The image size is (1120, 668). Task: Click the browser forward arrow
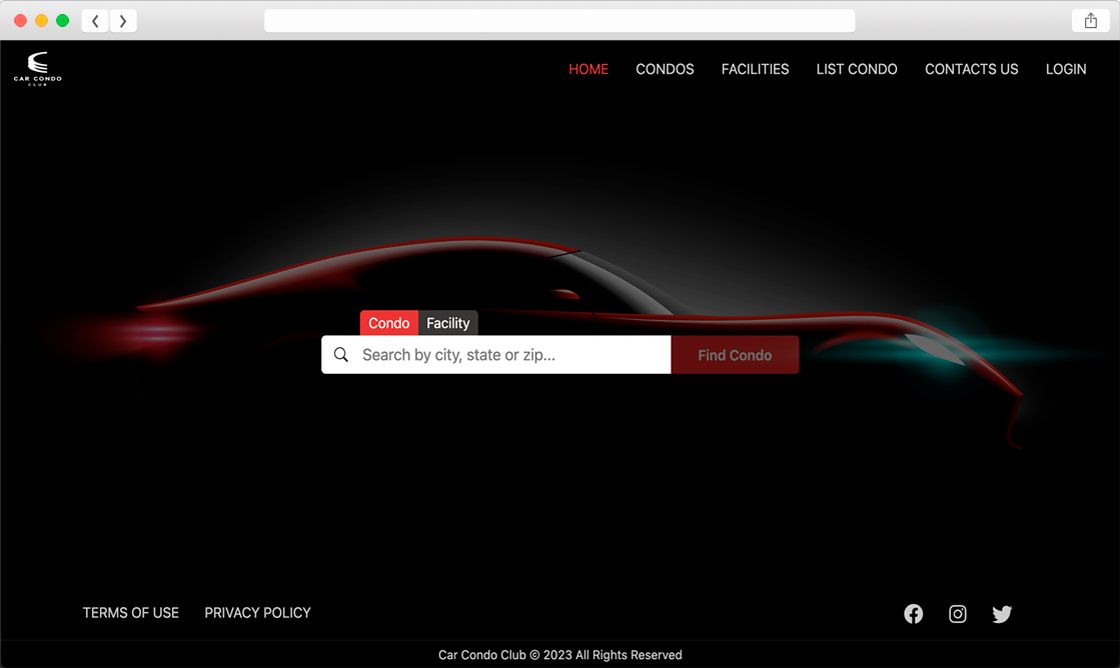123,21
